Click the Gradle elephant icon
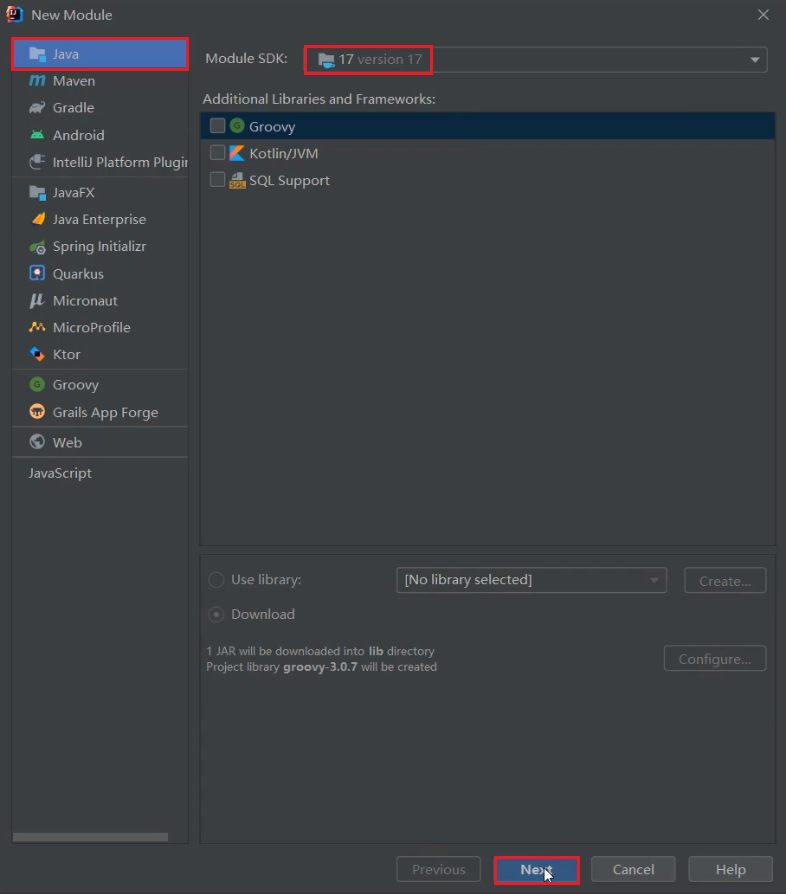Screen dimensions: 786x894 tap(37, 108)
